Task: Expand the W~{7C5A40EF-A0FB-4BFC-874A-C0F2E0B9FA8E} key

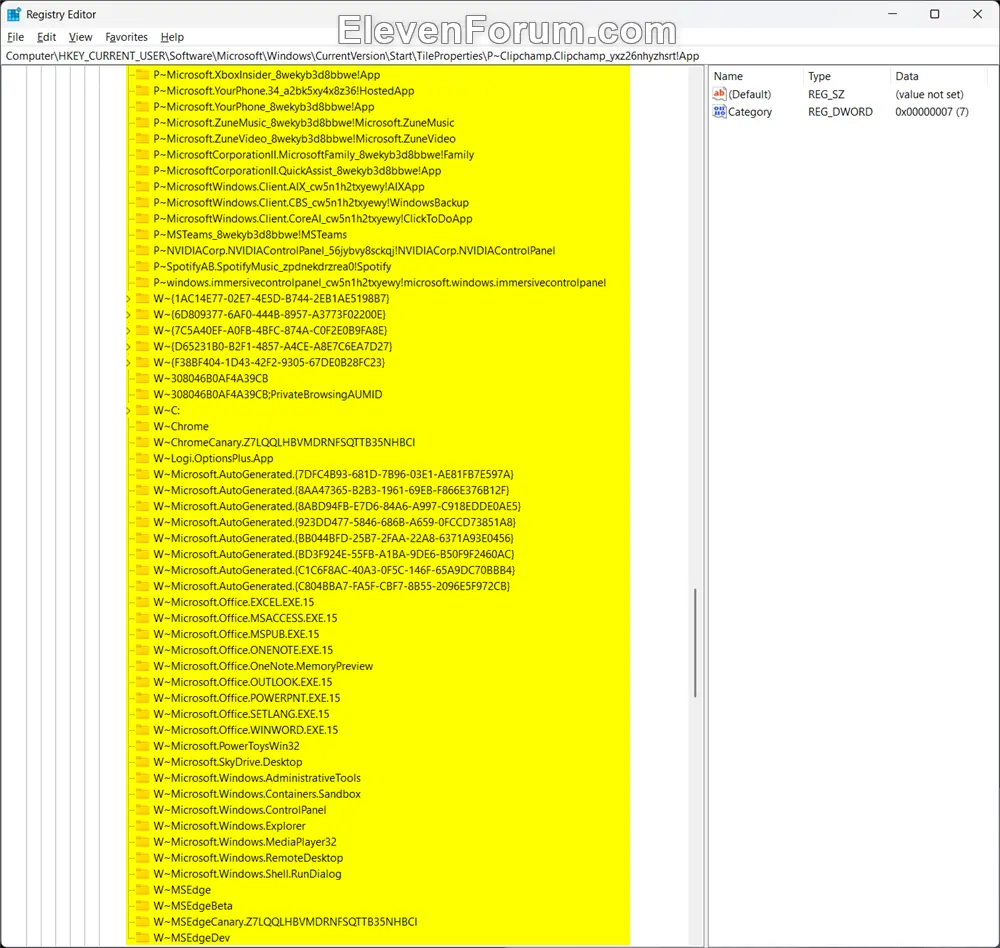Action: click(x=128, y=330)
